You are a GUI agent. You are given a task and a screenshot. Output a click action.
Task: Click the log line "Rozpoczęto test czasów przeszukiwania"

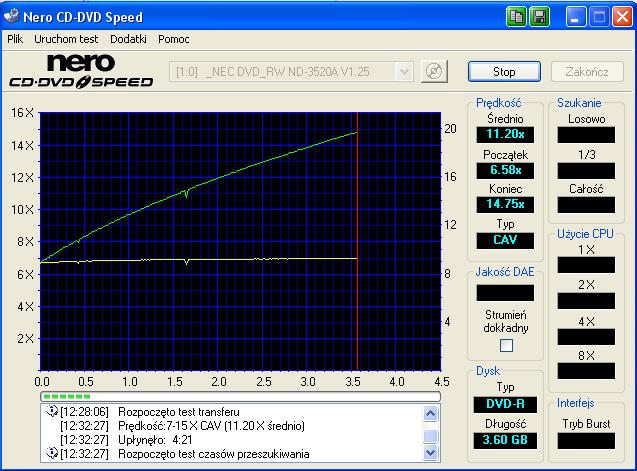click(214, 454)
